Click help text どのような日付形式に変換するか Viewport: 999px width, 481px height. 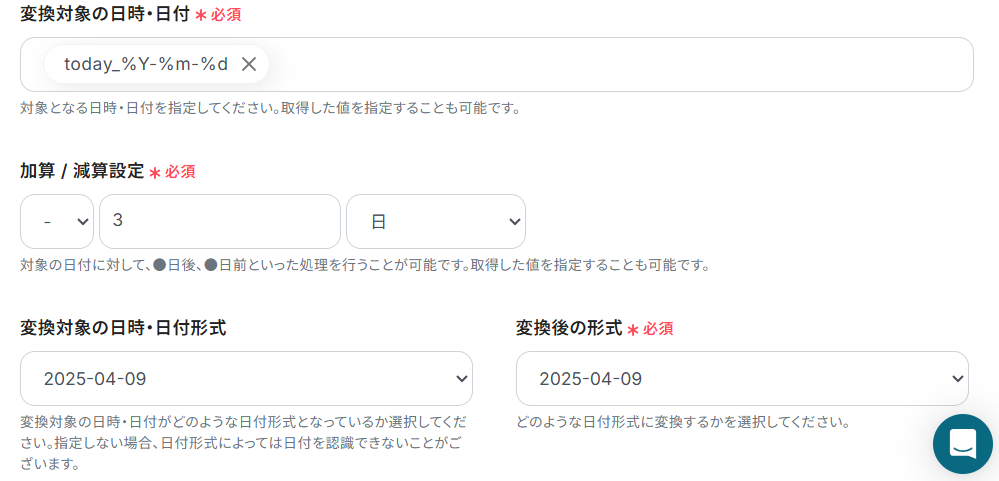682,422
